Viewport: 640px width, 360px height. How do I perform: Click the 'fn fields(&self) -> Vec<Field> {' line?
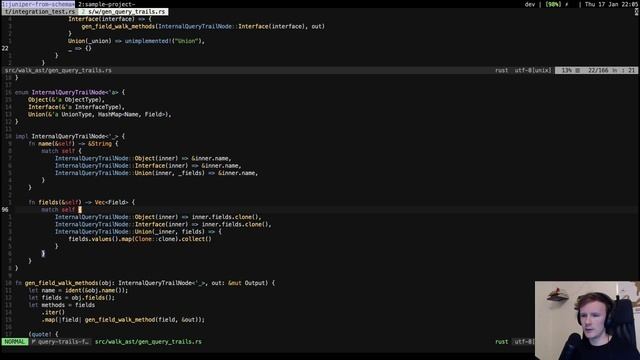(81, 202)
